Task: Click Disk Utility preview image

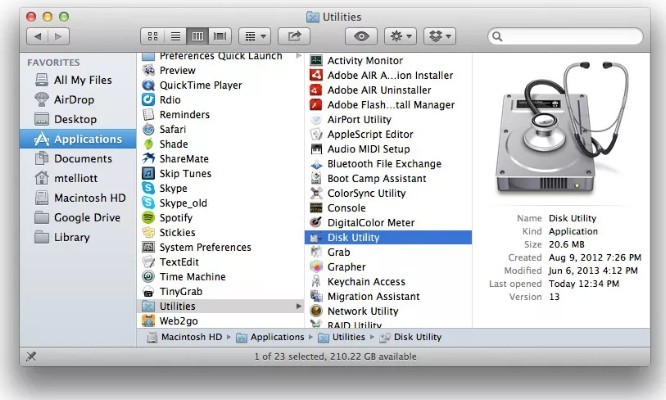Action: tap(561, 128)
